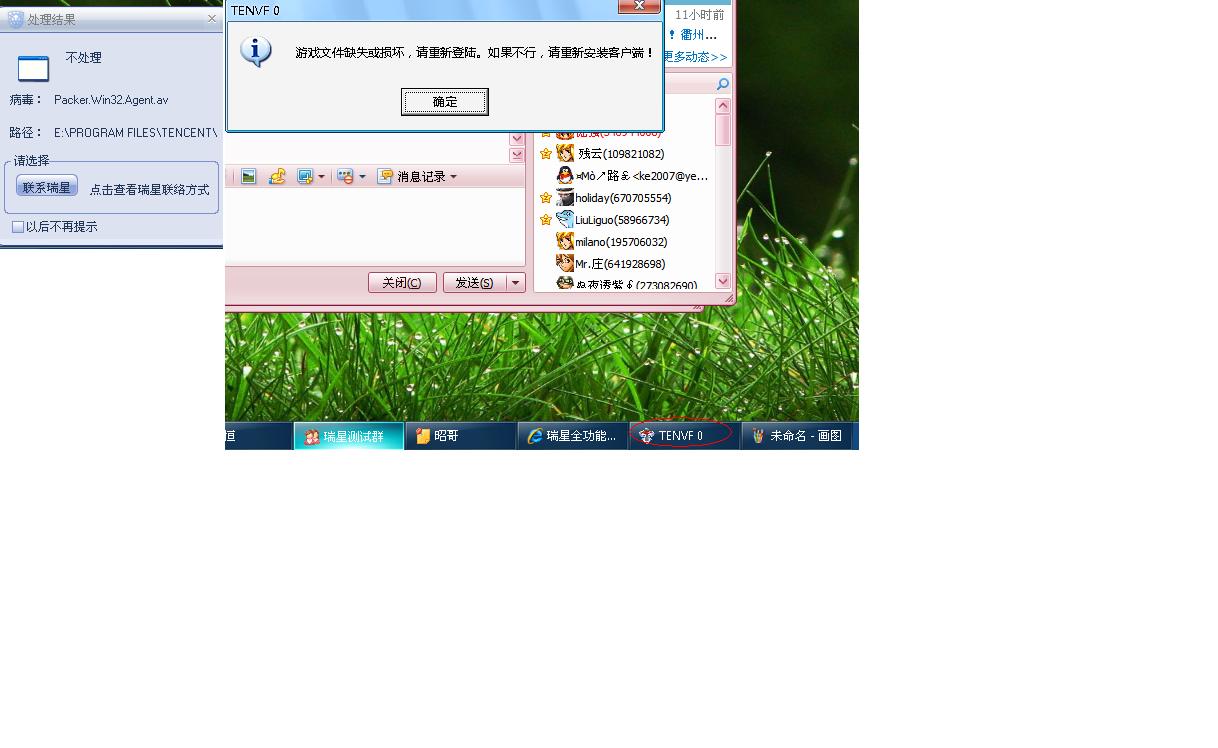Viewport: 1218px width, 748px height.
Task: Tick the 以后不再提示 checkbox
Action: point(18,227)
